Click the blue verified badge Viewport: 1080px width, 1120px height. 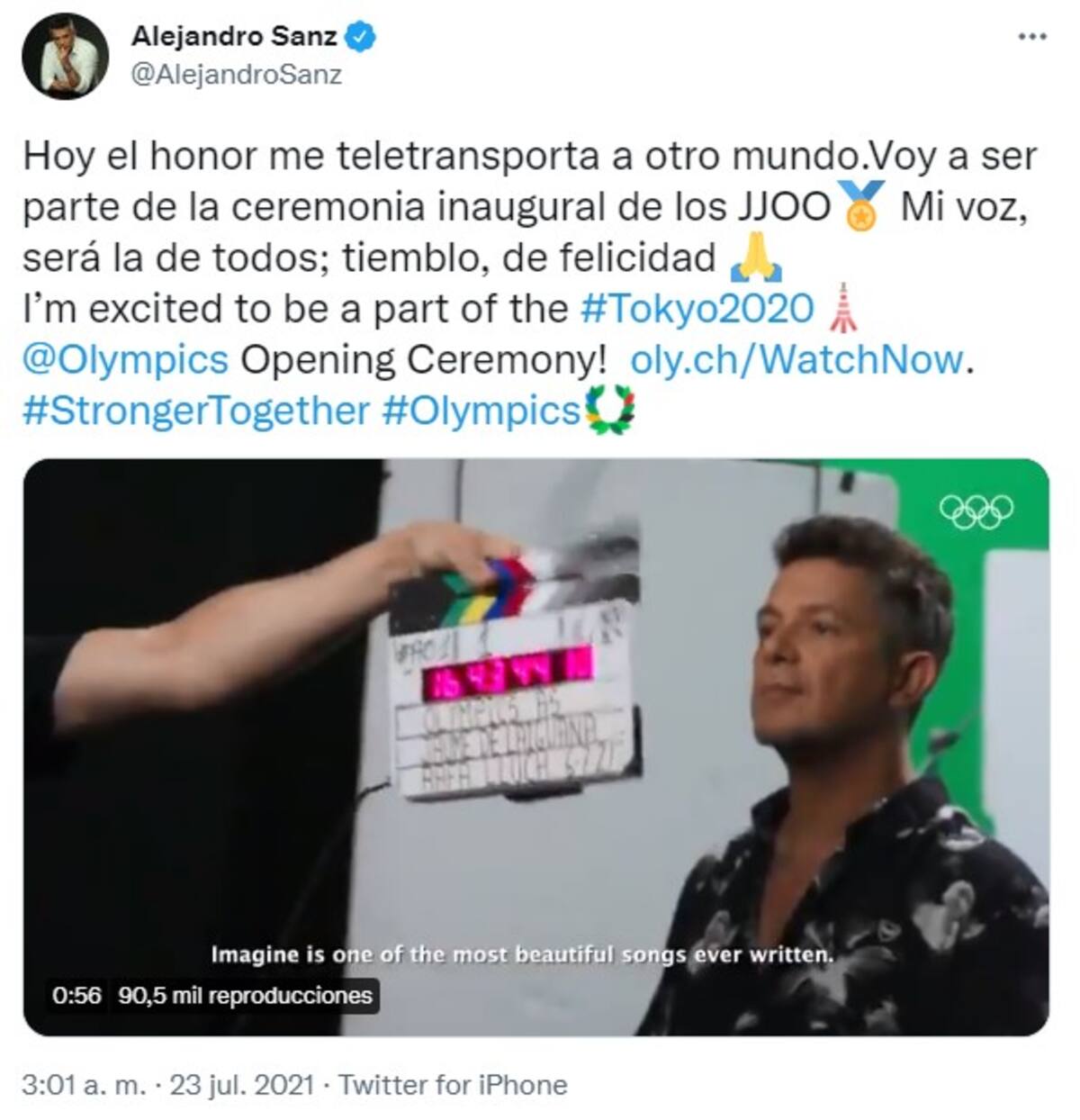click(361, 37)
